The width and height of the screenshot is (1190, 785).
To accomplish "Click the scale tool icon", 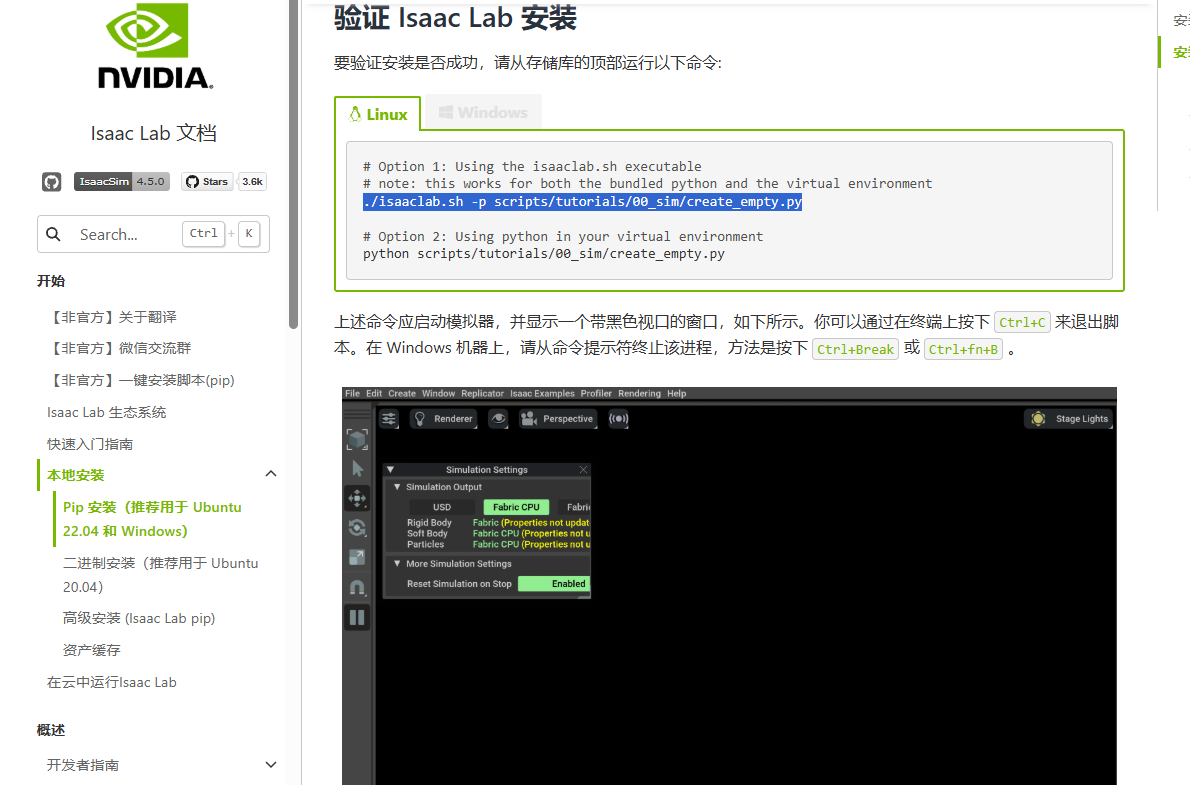I will (357, 557).
